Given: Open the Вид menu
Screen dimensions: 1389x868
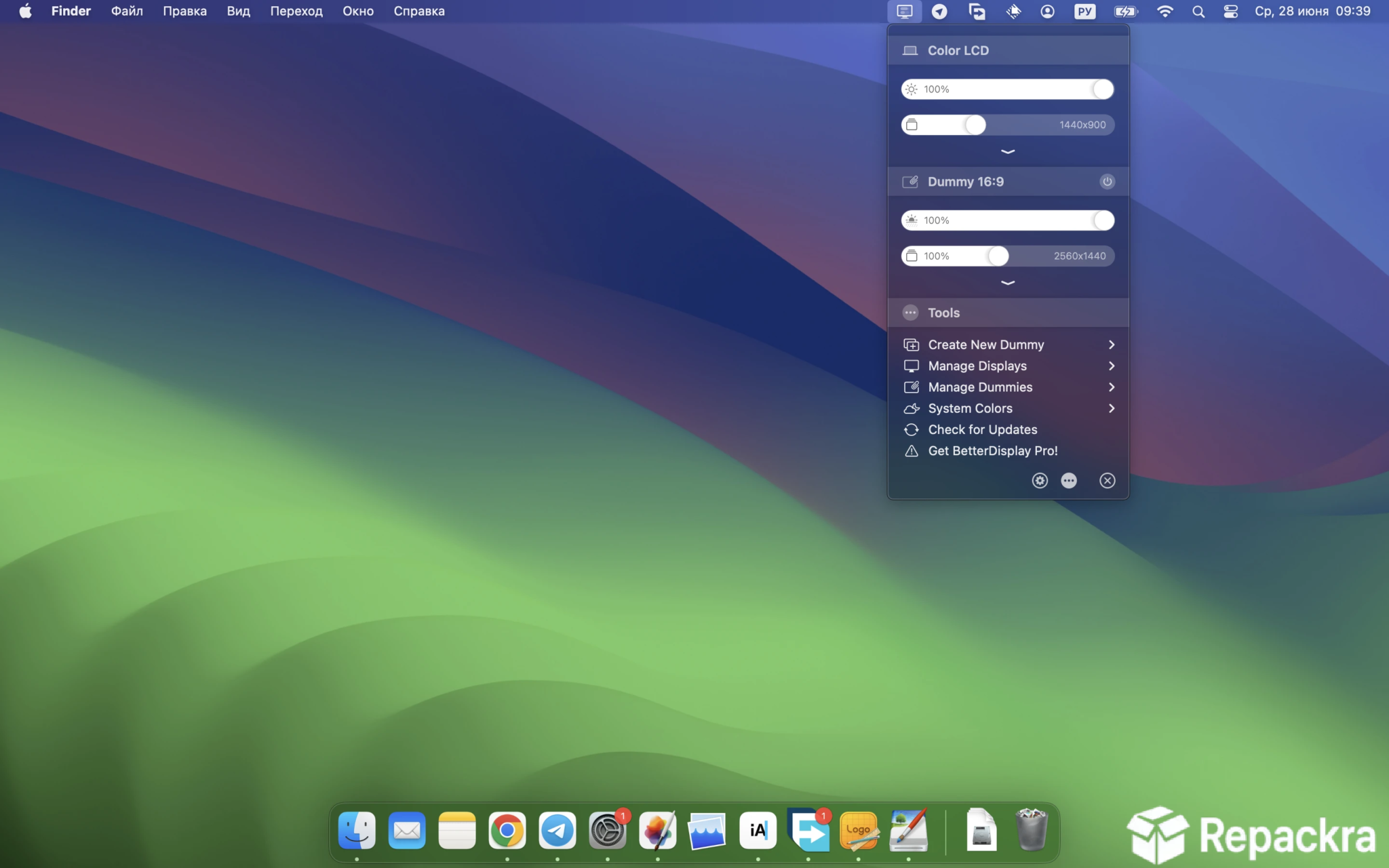Looking at the screenshot, I should click(238, 12).
